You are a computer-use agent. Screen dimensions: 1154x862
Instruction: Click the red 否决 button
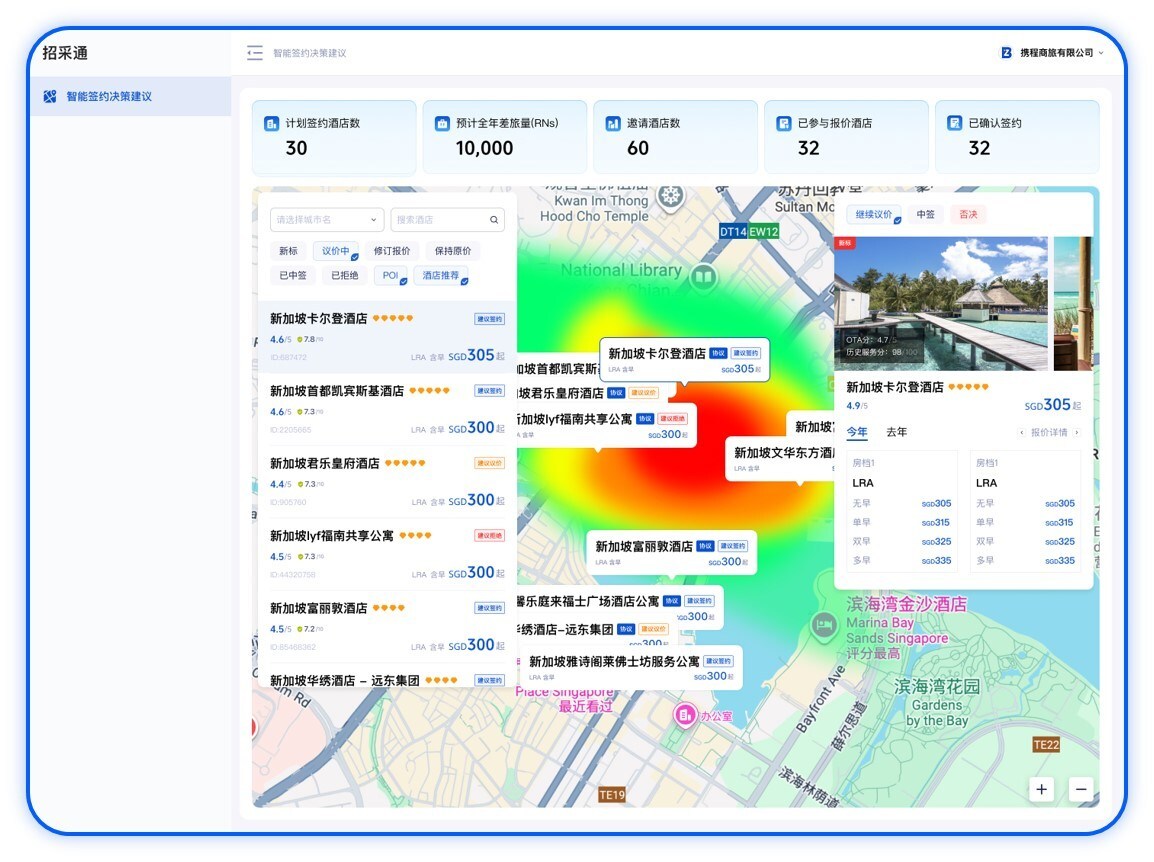(968, 214)
